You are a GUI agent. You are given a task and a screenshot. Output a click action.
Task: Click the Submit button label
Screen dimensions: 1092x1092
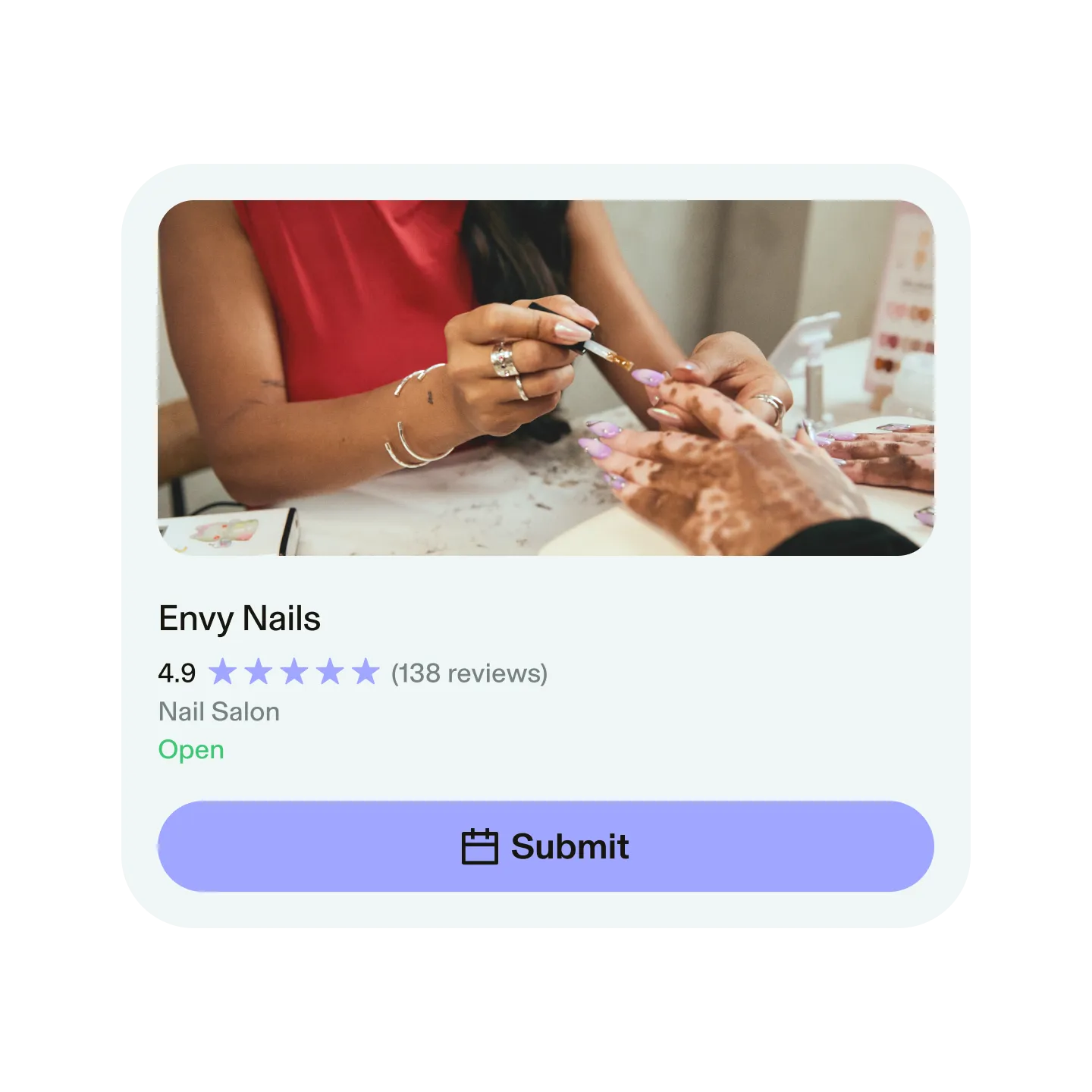[570, 846]
